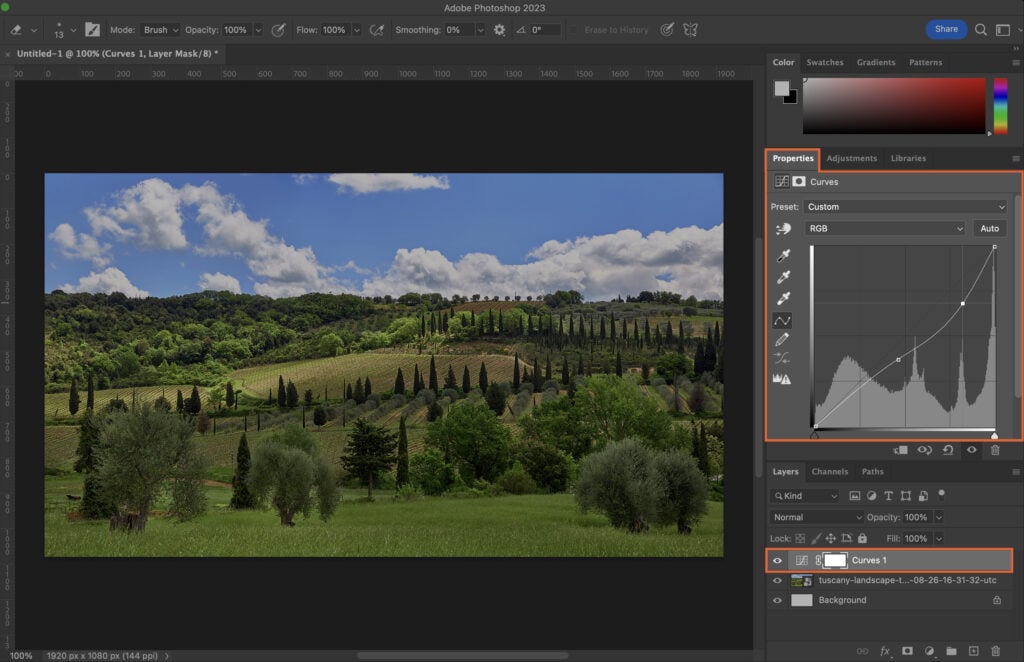Image resolution: width=1024 pixels, height=662 pixels.
Task: Create a new layer with the plus icon
Action: click(x=973, y=651)
